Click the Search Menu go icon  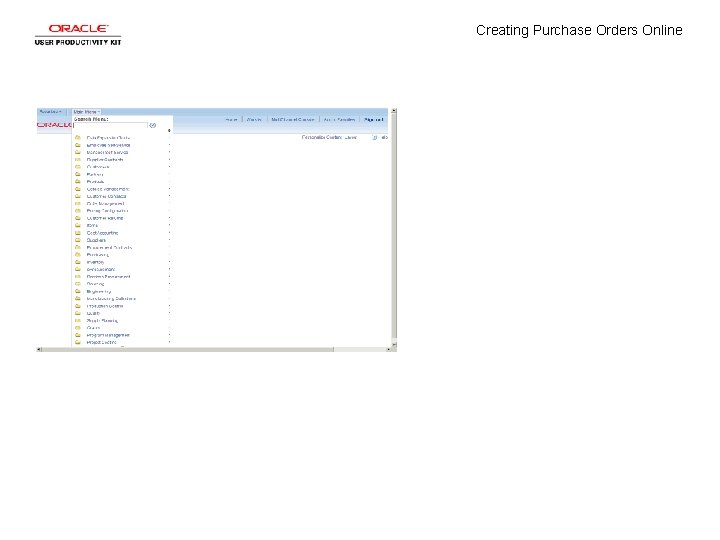click(152, 125)
